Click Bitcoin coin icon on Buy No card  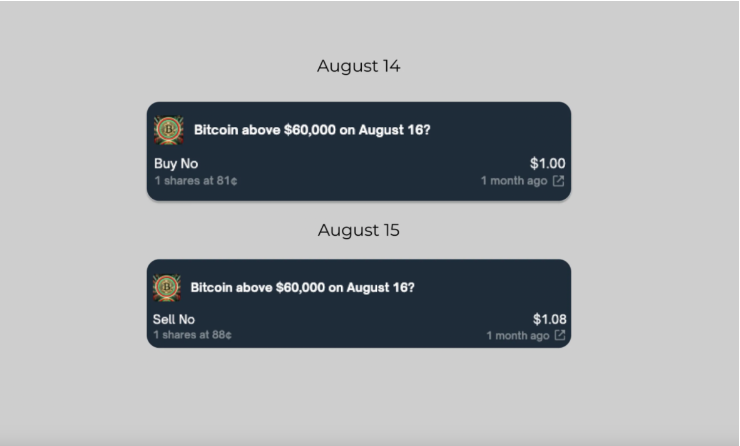(x=168, y=130)
